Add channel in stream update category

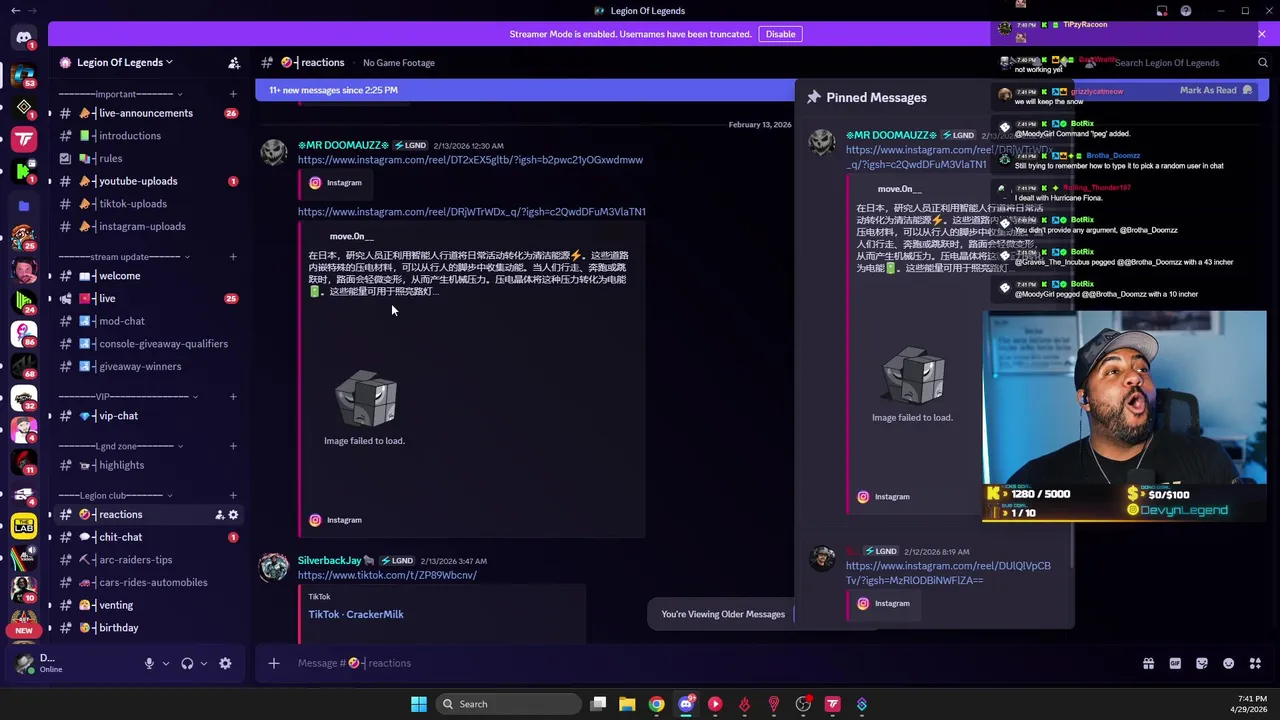click(x=233, y=257)
